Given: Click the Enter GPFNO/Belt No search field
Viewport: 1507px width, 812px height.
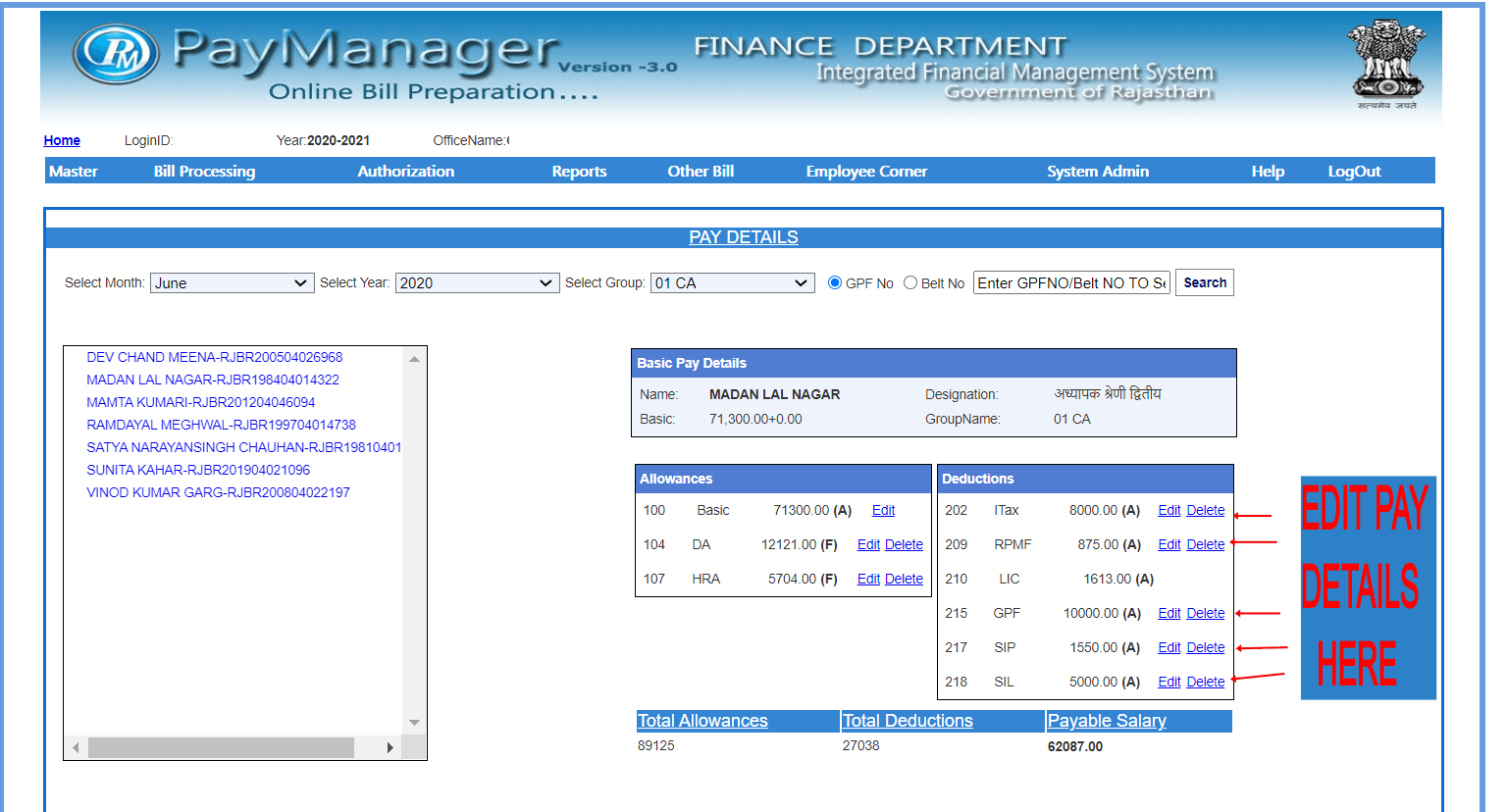Looking at the screenshot, I should point(1071,282).
